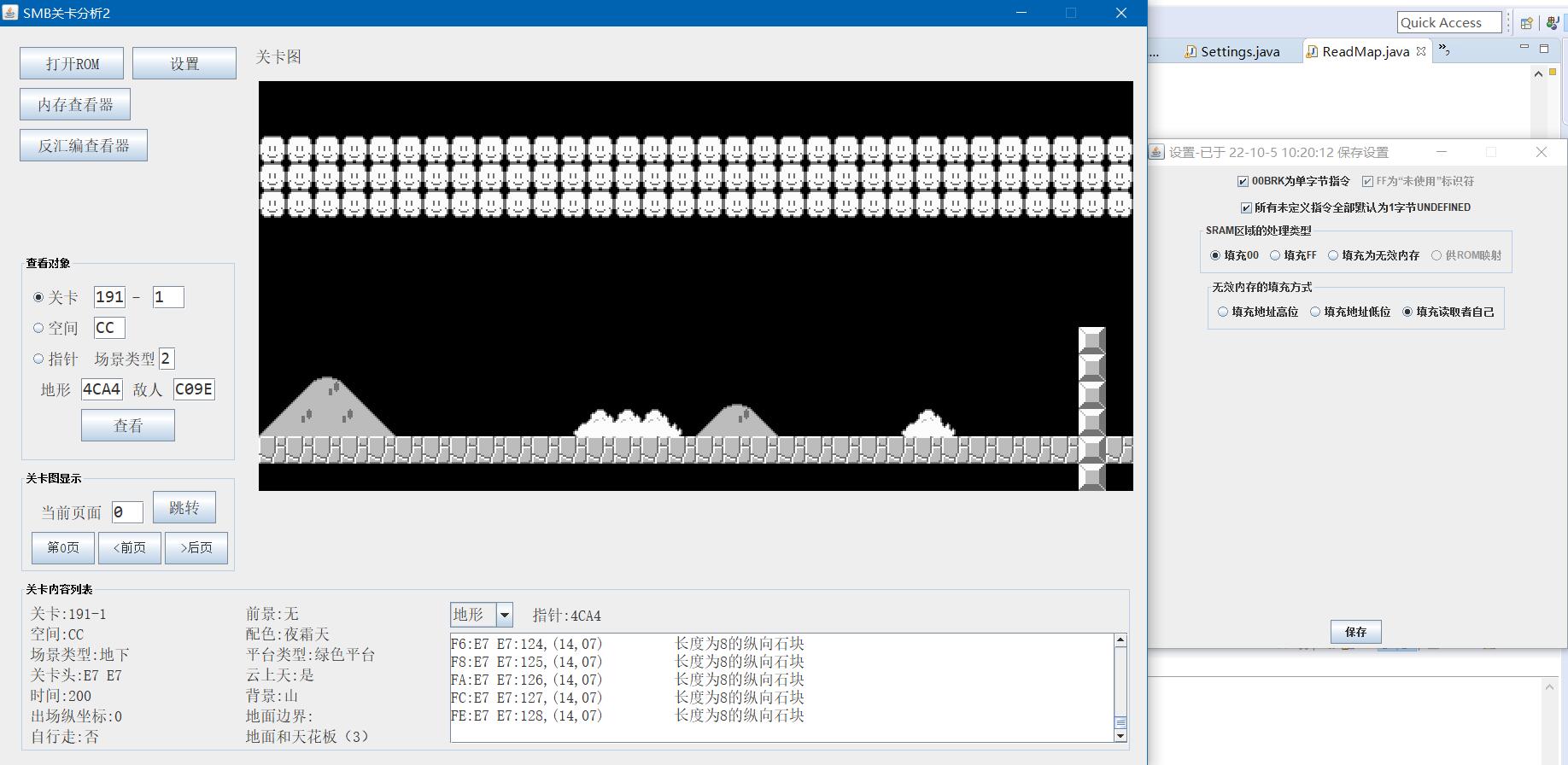The width and height of the screenshot is (1568, 765).
Task: Select the 关卡 radio option
Action: click(x=38, y=297)
